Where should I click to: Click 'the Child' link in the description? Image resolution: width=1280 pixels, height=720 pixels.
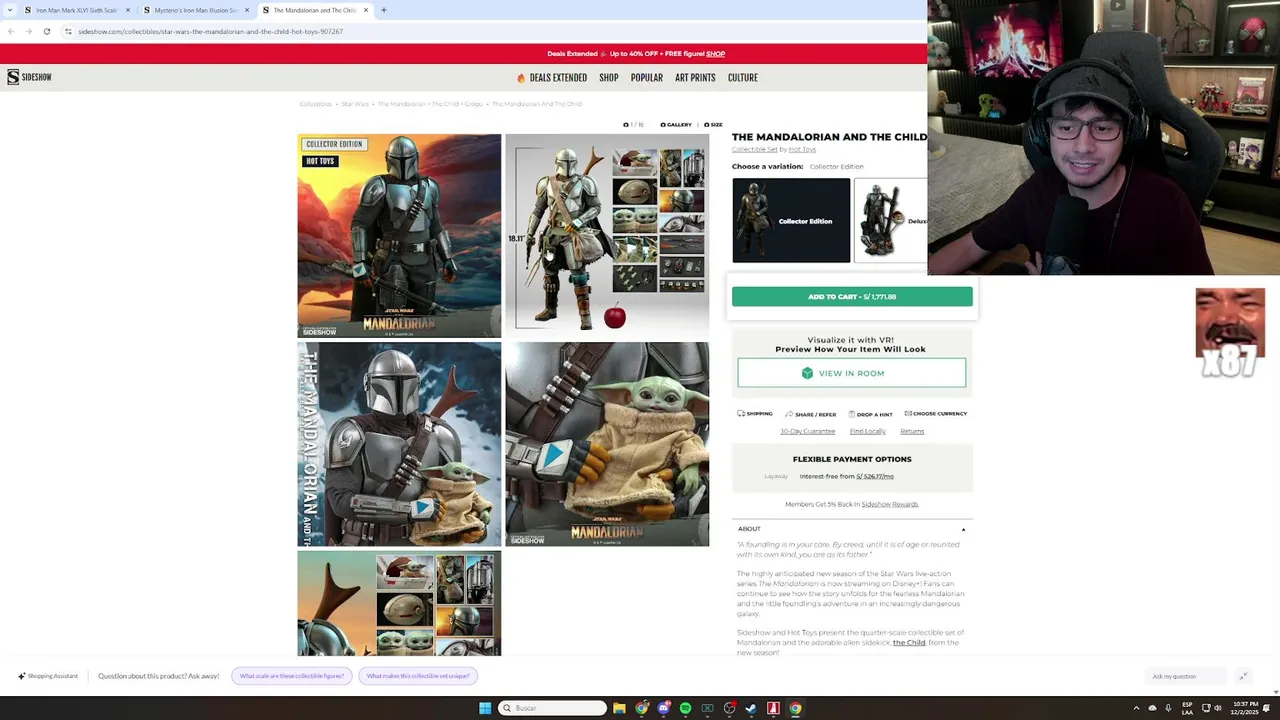tap(909, 643)
